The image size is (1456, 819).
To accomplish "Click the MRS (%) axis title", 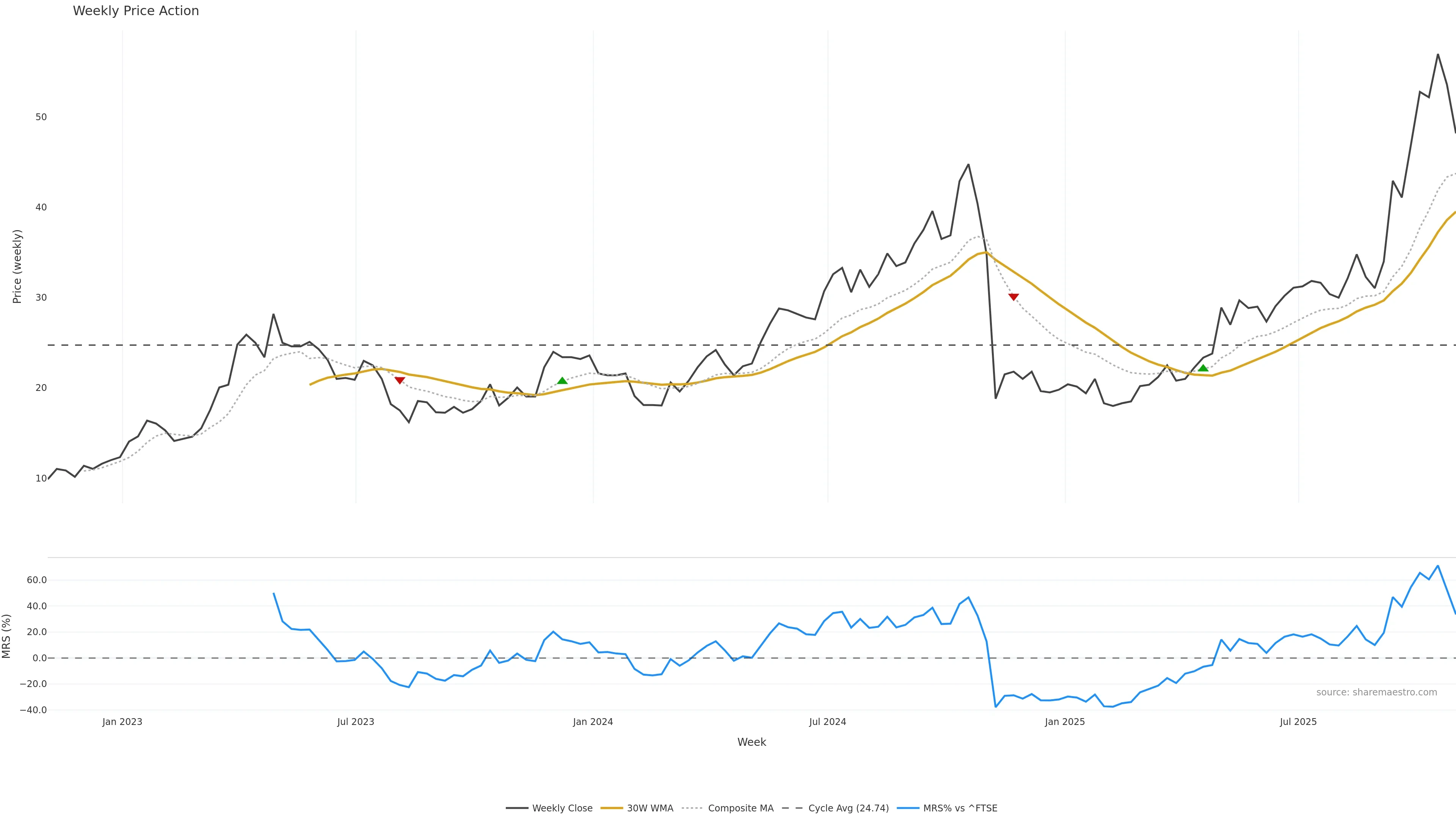I will 7,636.
